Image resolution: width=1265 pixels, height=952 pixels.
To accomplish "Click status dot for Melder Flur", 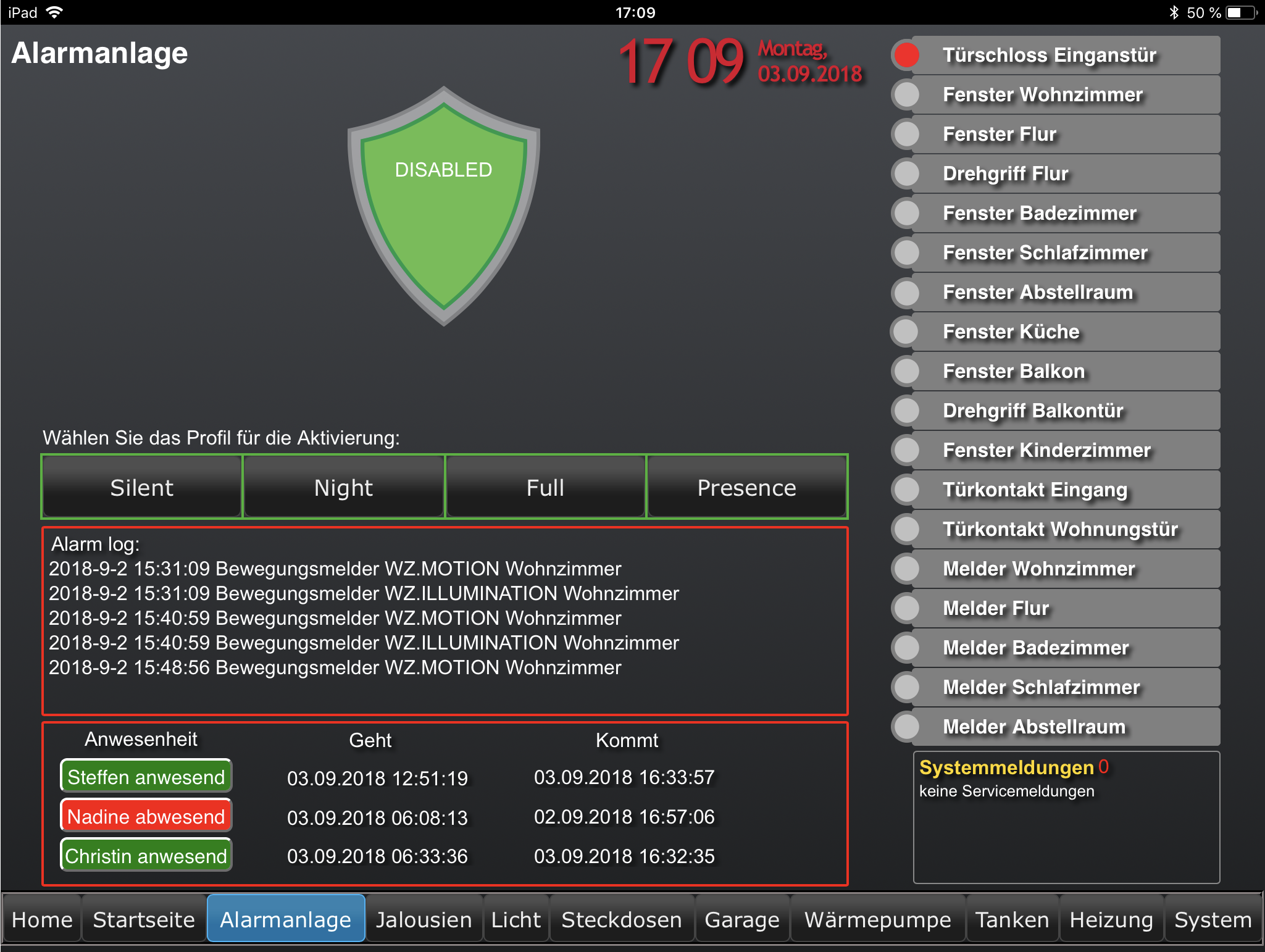I will coord(906,608).
